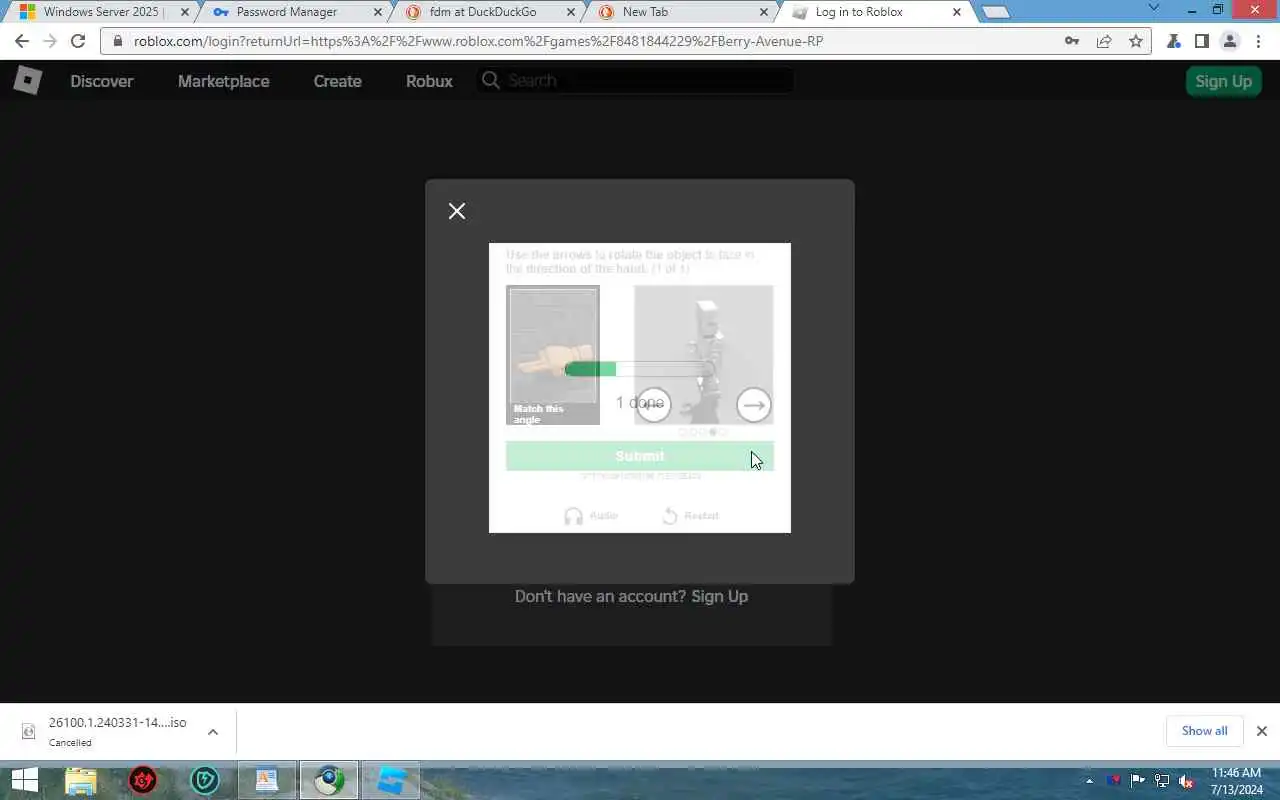Open a new browser tab
Viewport: 1280px width, 800px height.
[996, 12]
